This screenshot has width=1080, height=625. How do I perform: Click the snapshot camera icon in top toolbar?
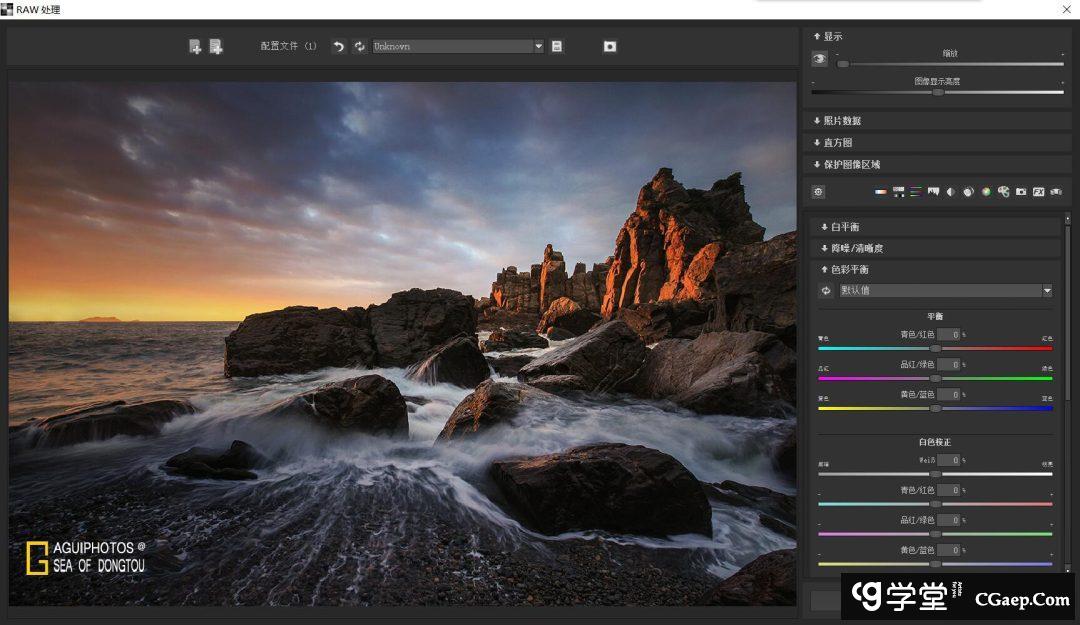pos(610,46)
